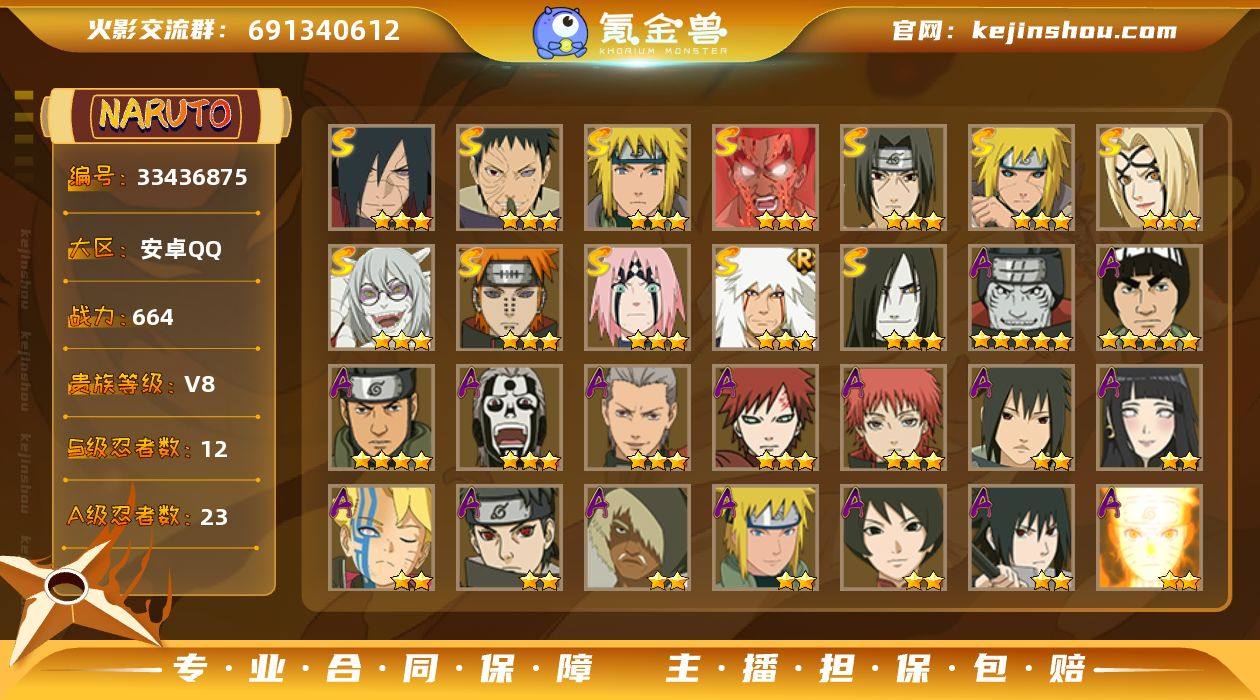This screenshot has width=1260, height=700.
Task: Click the blue Krypton Monster mascot logo
Action: click(559, 32)
